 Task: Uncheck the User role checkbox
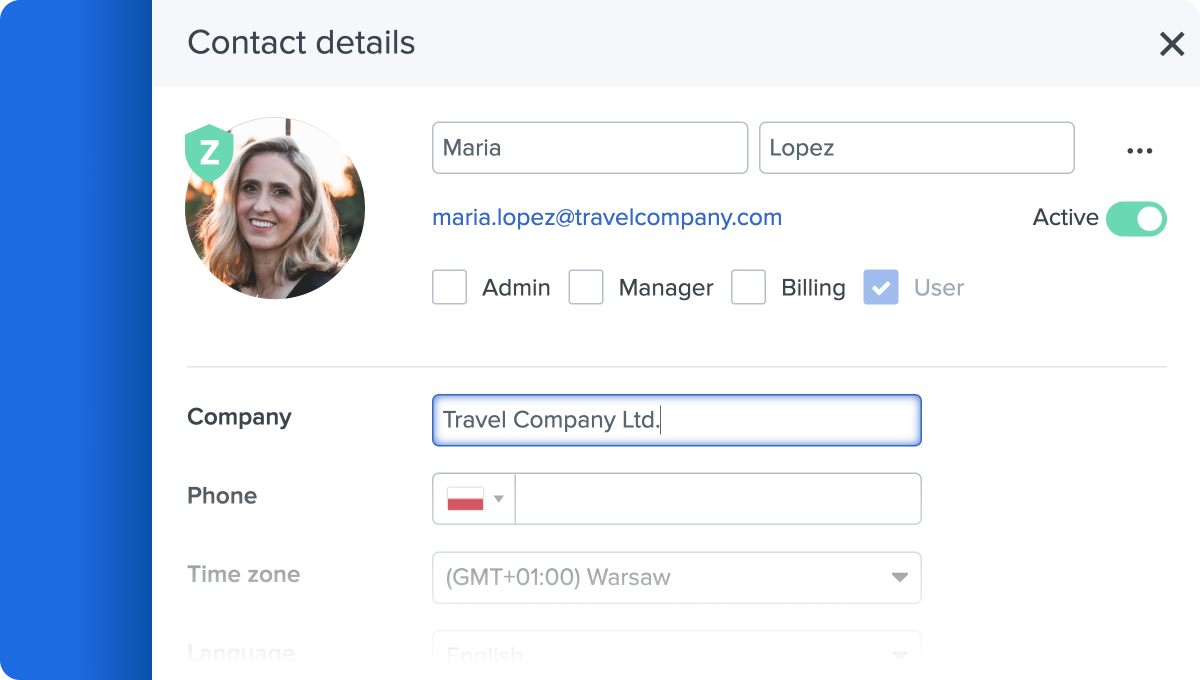point(881,288)
